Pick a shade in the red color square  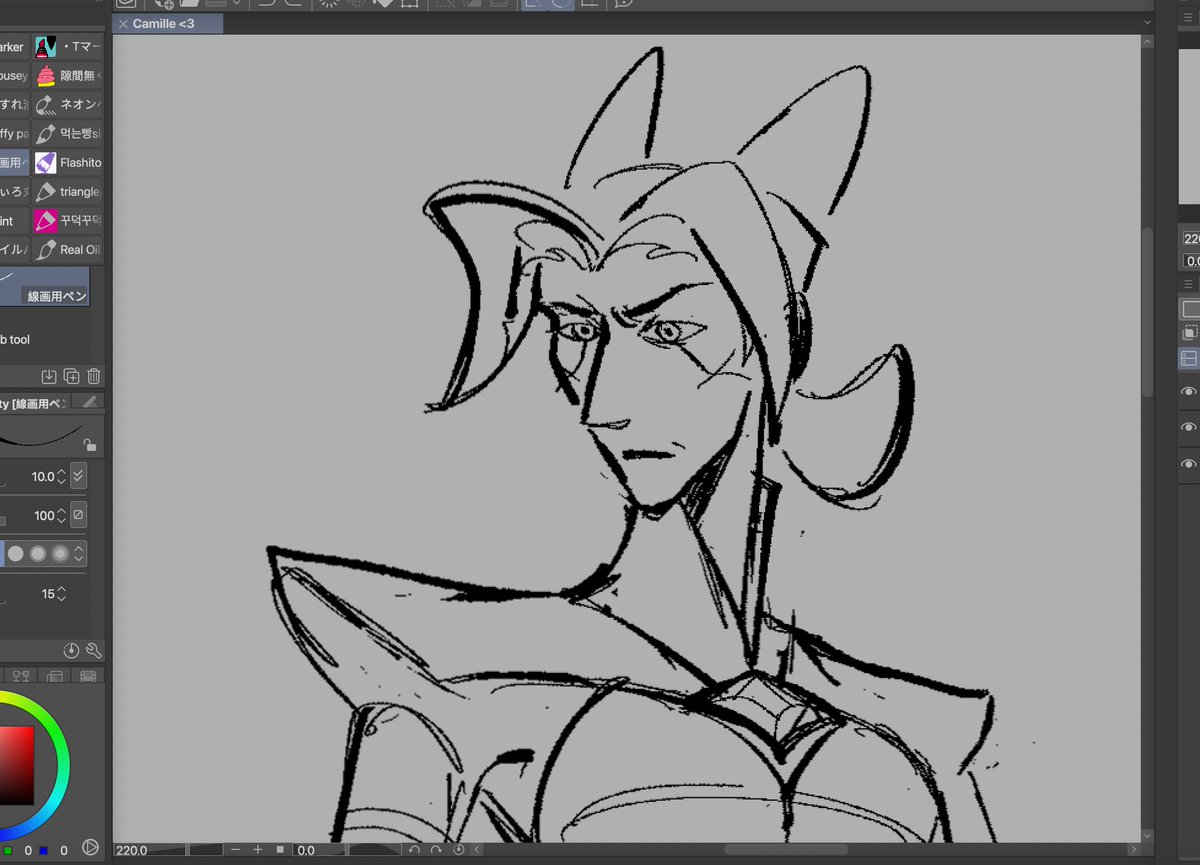(16, 765)
